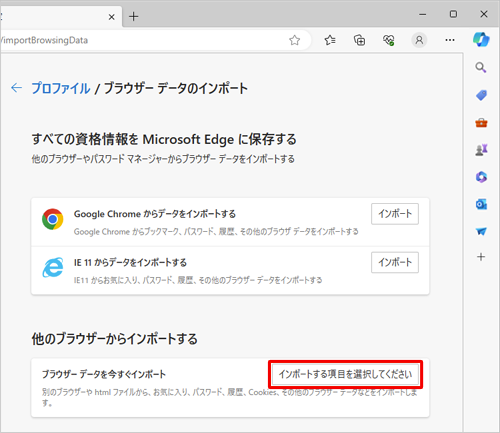
Task: Open the プロファイル breadcrumb link
Action: coord(61,88)
